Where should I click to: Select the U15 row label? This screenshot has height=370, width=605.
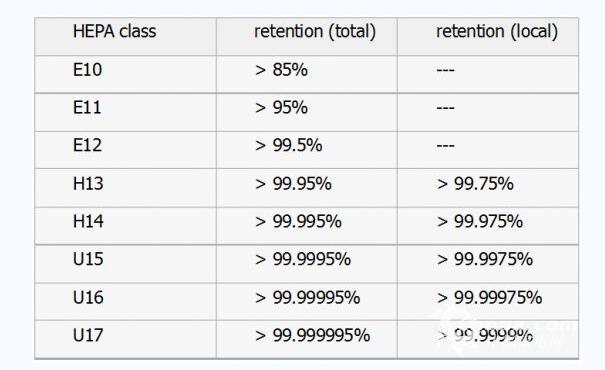[88, 259]
